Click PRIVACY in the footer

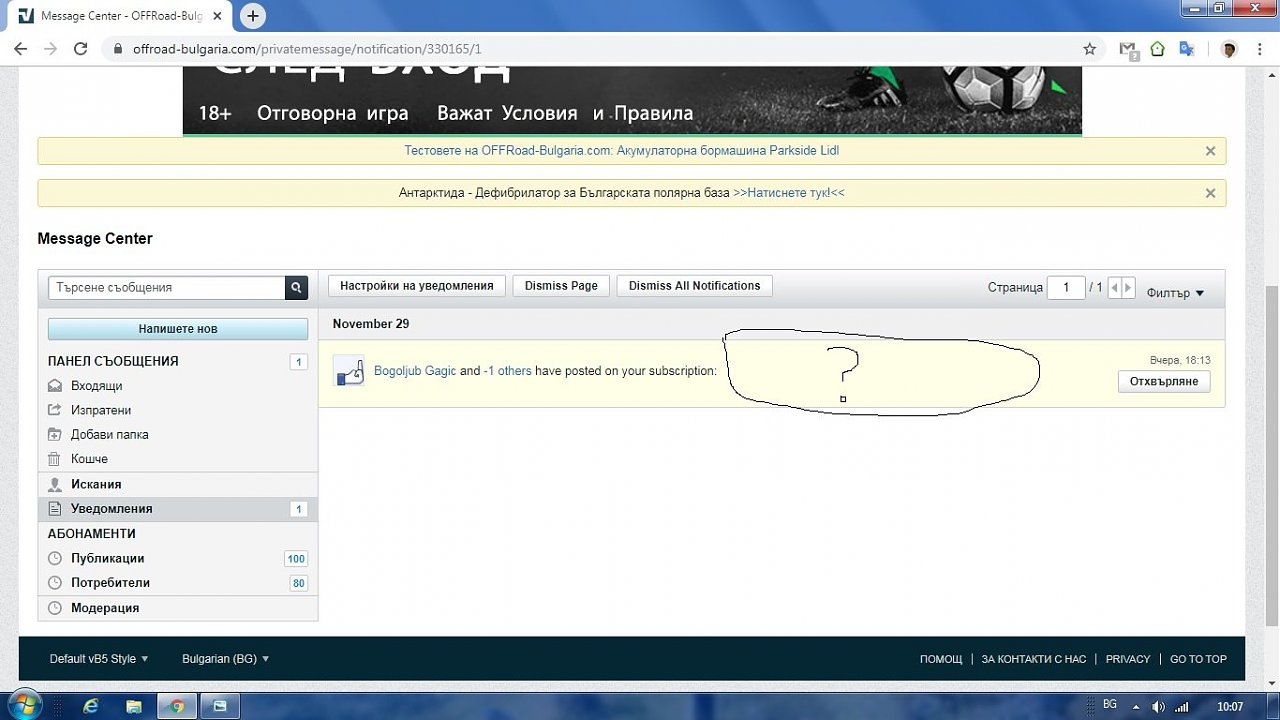click(1128, 659)
